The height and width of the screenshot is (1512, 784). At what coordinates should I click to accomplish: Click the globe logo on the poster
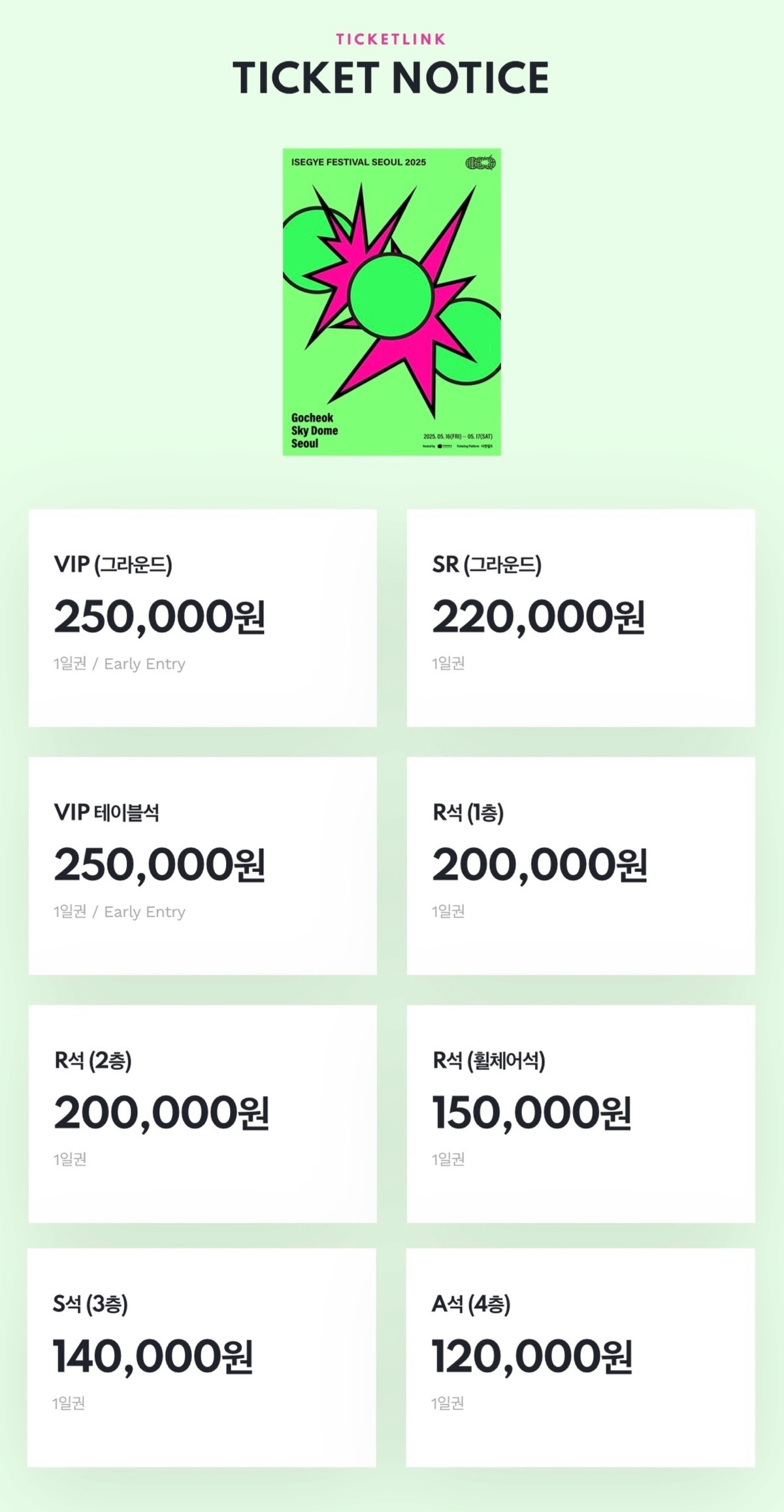[482, 163]
